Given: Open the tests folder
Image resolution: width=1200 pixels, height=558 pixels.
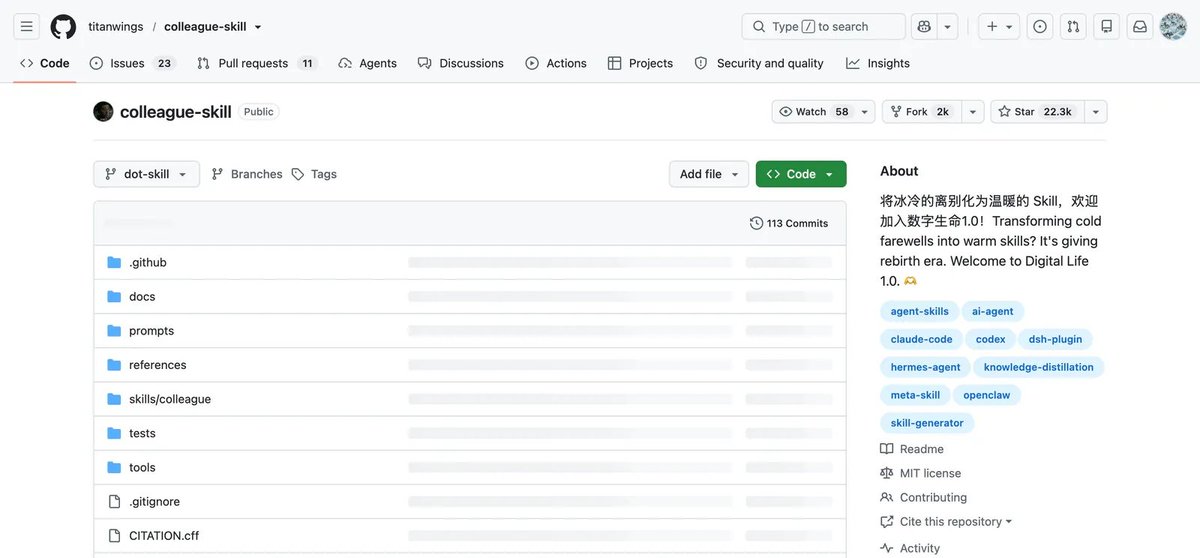Looking at the screenshot, I should click(142, 433).
